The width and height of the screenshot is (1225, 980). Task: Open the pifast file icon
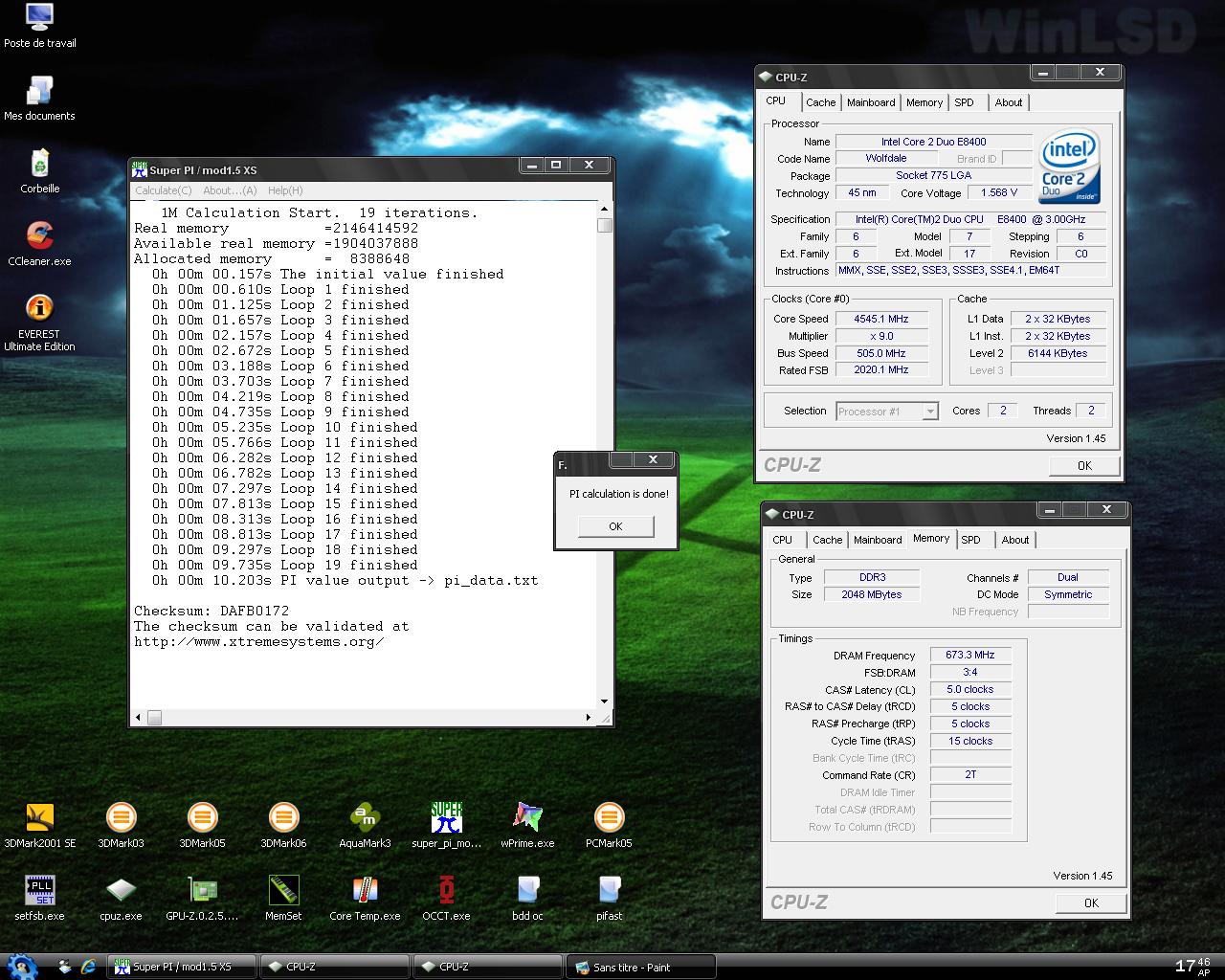pyautogui.click(x=609, y=899)
